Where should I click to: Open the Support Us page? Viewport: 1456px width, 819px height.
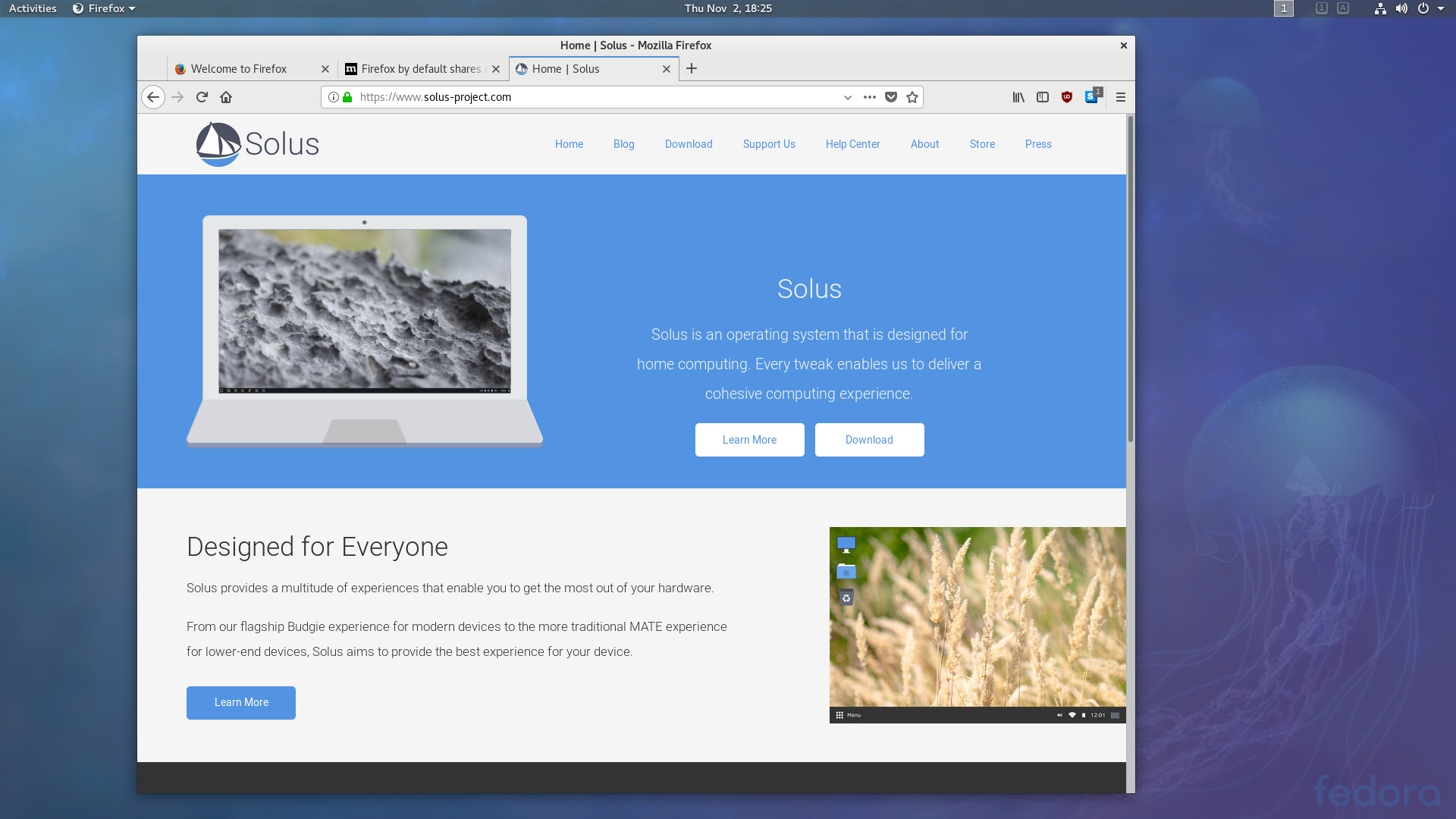769,144
